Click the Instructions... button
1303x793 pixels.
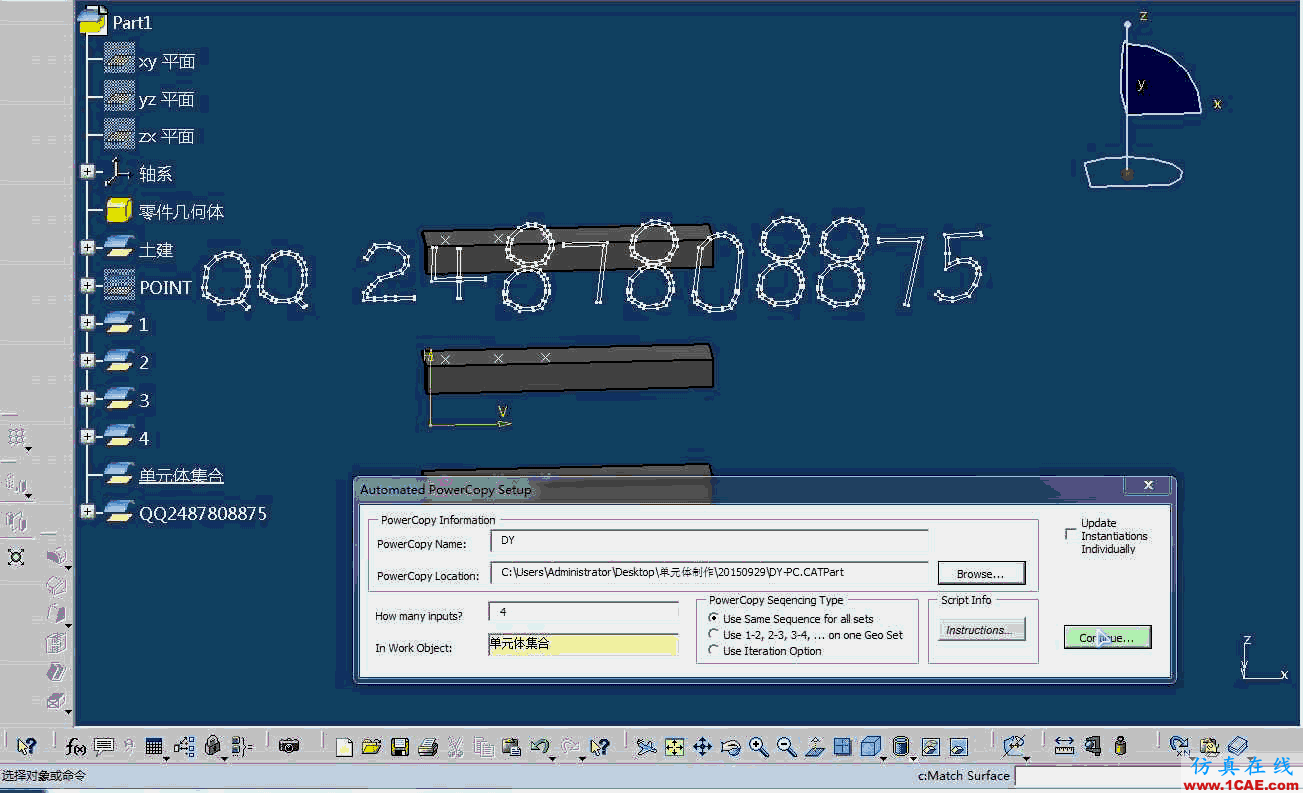point(981,630)
